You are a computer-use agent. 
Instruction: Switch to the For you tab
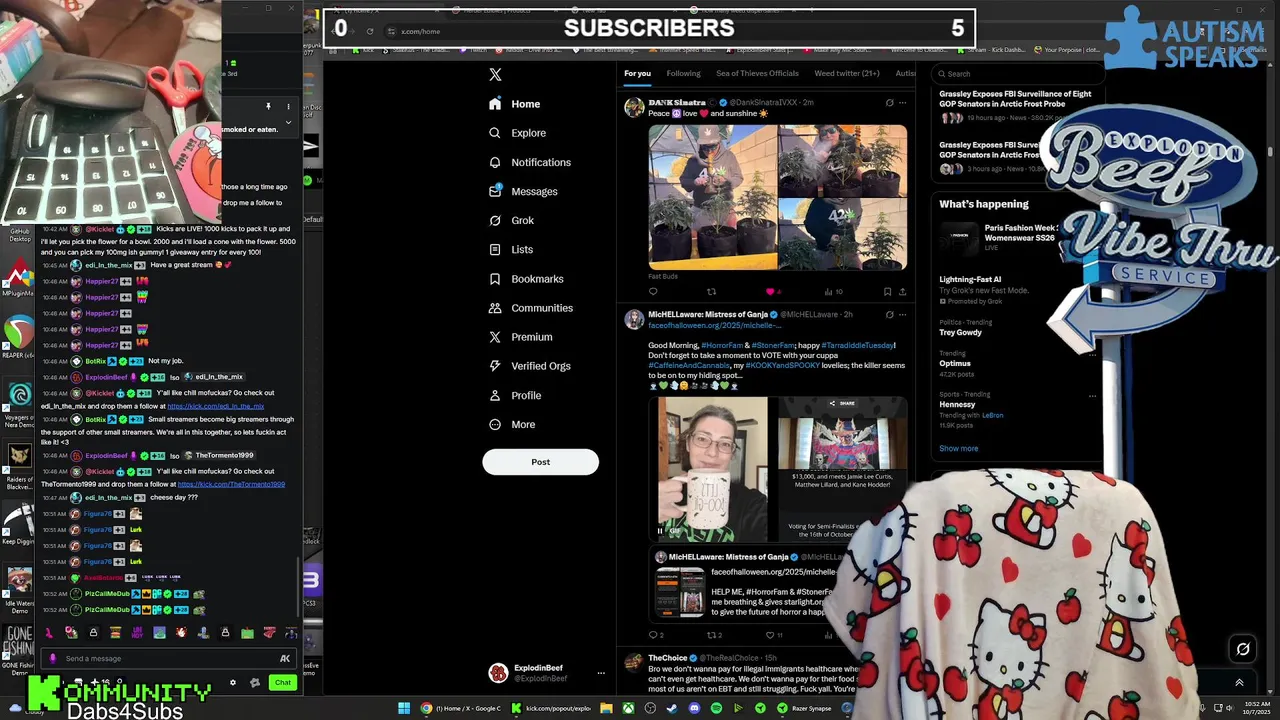click(x=637, y=73)
